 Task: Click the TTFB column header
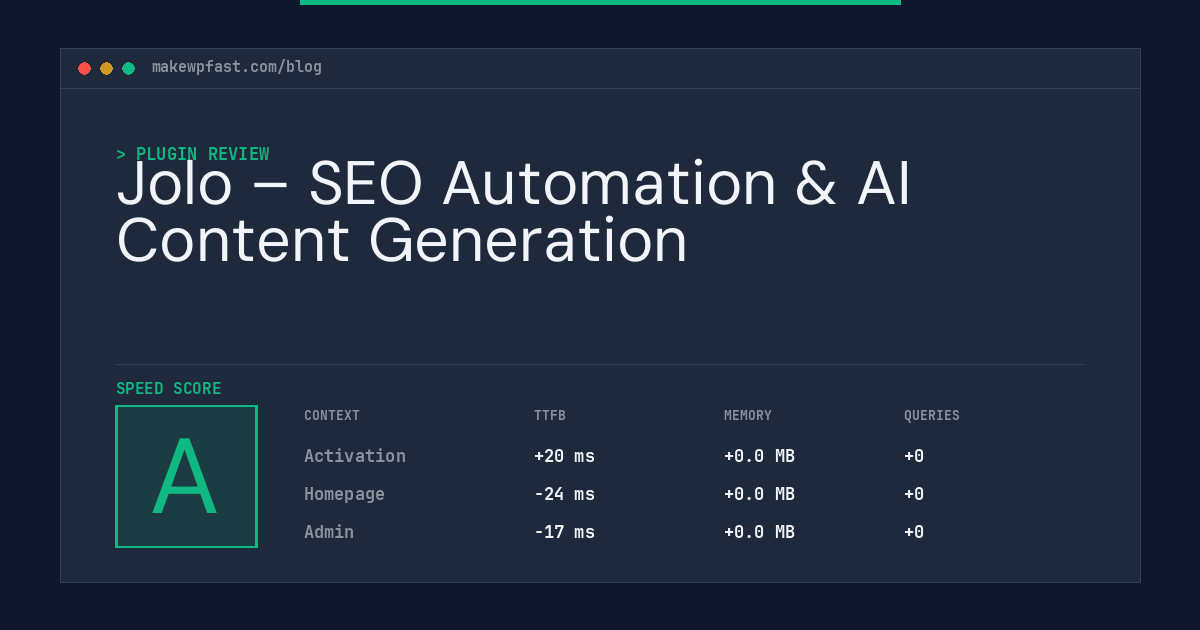tap(550, 416)
